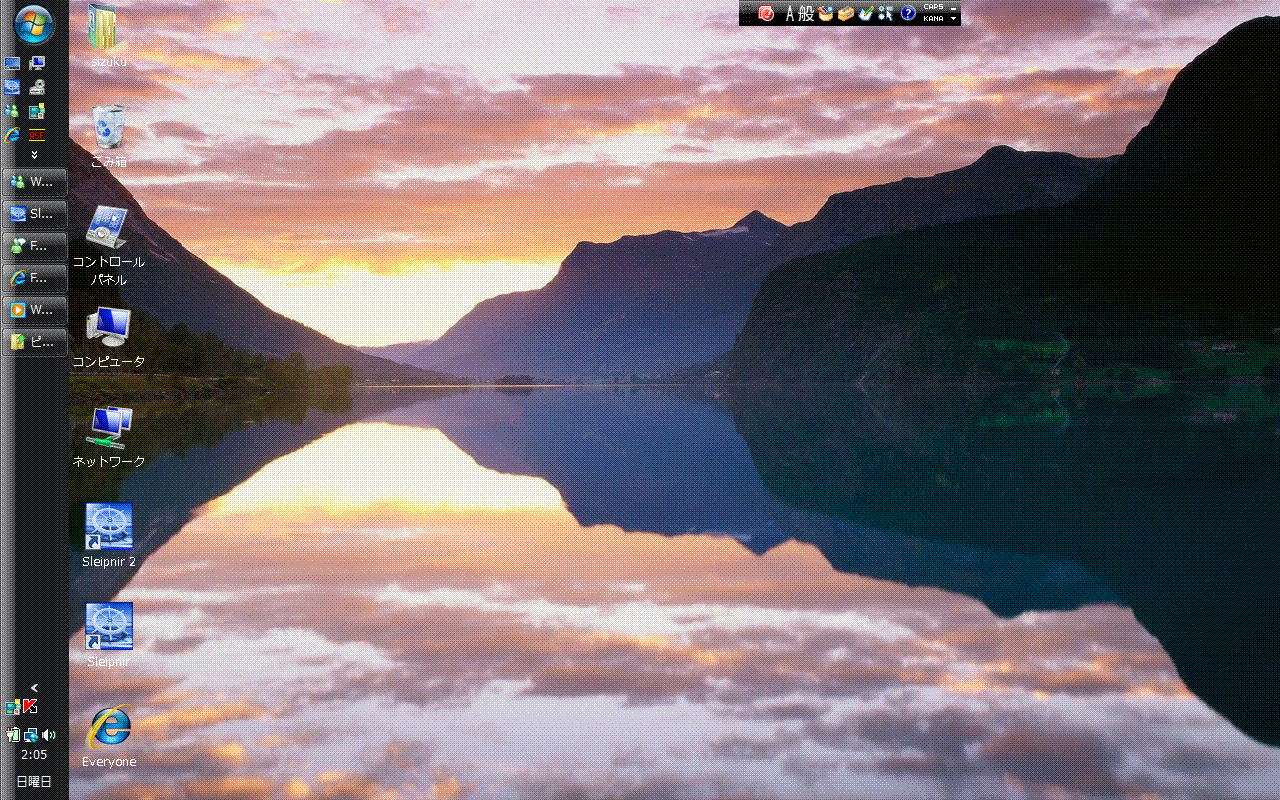Image resolution: width=1280 pixels, height=800 pixels.
Task: Click the red ASF quick launch icon
Action: pyautogui.click(x=37, y=135)
